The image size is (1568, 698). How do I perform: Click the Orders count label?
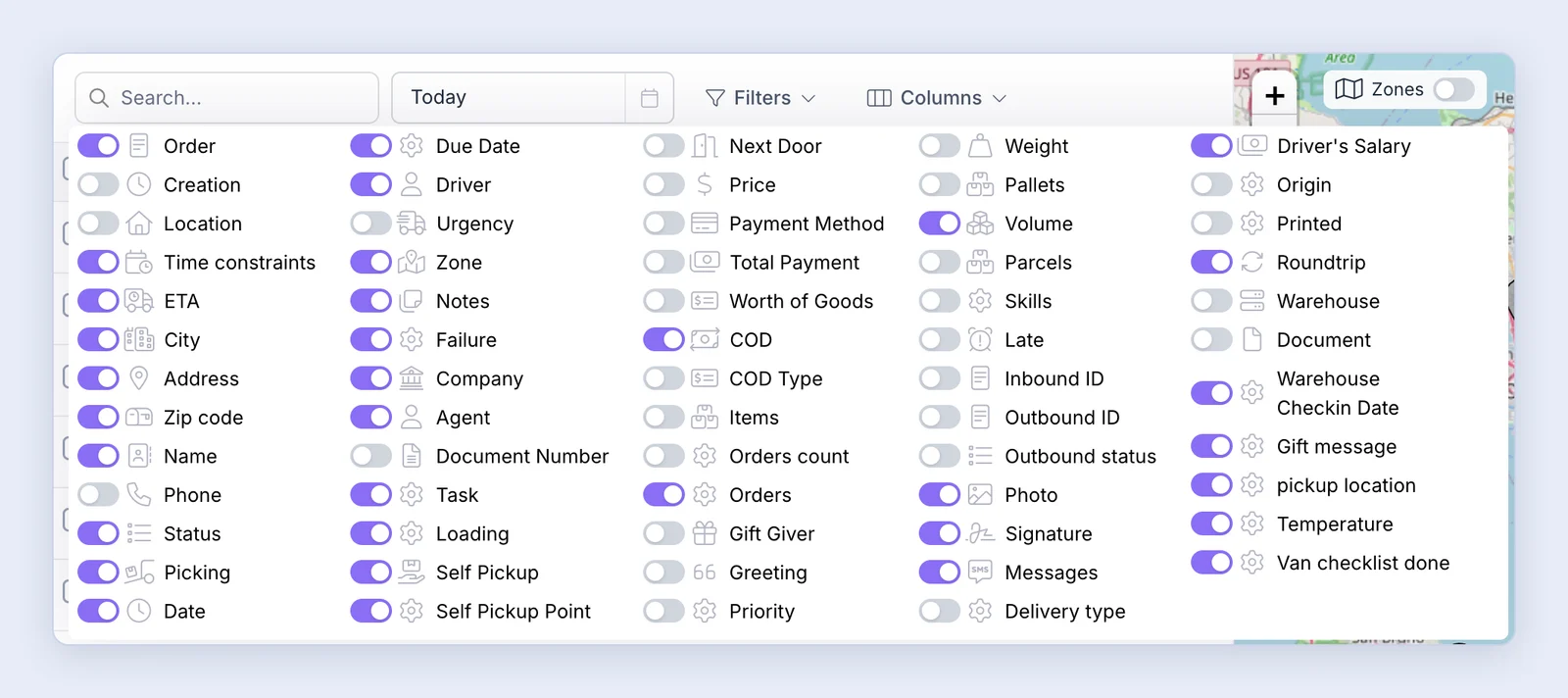[x=789, y=456]
